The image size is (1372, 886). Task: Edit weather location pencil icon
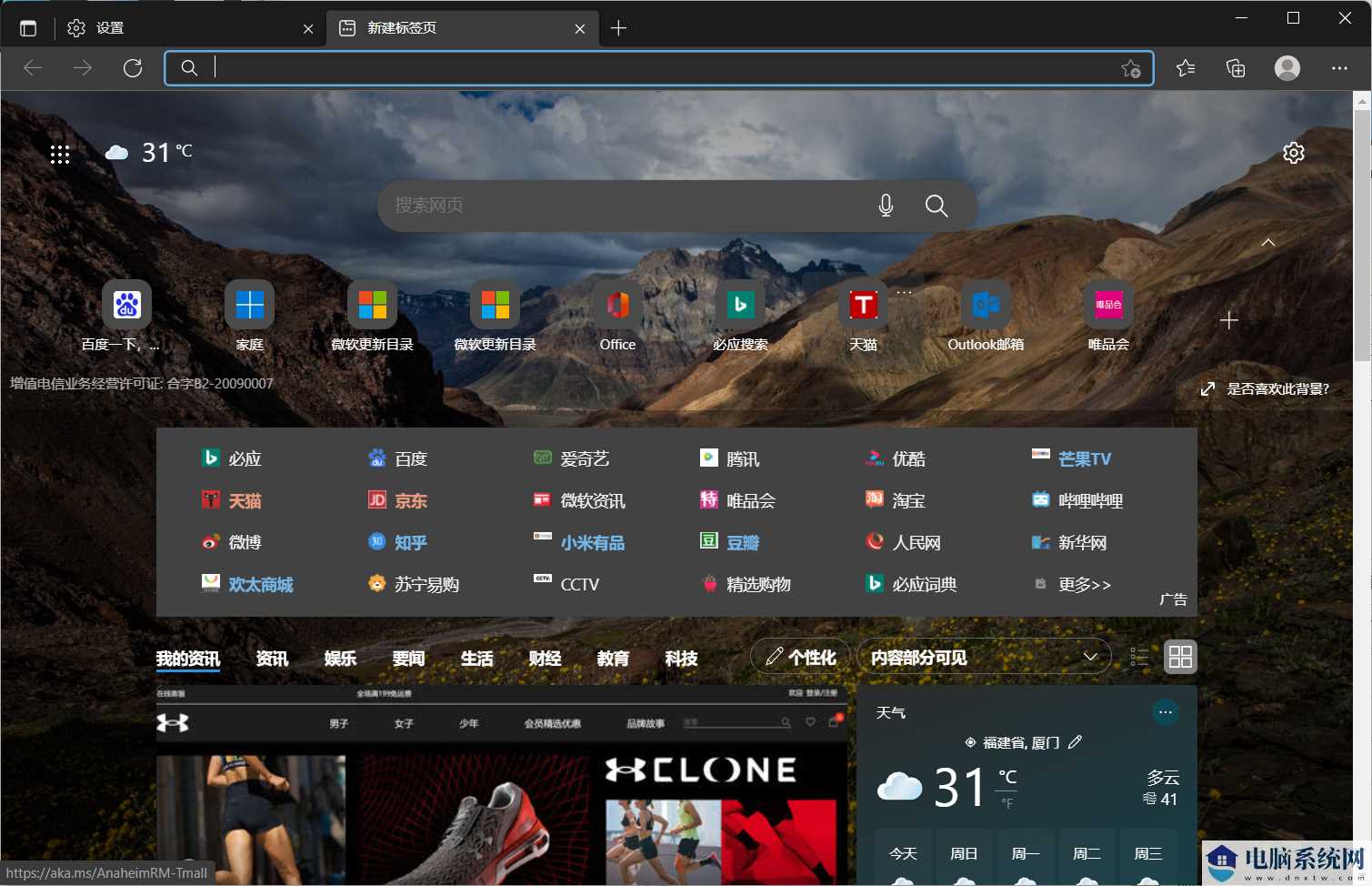click(x=1076, y=742)
